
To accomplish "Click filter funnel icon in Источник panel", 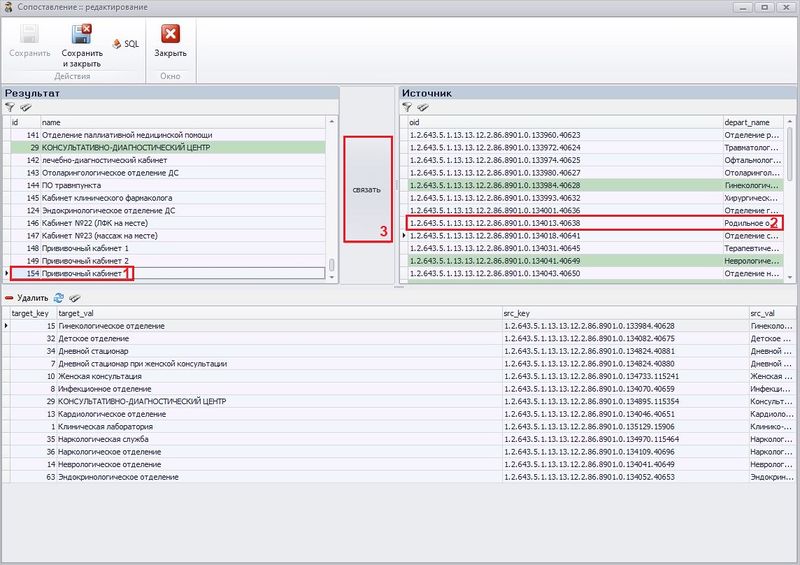I will pyautogui.click(x=408, y=106).
